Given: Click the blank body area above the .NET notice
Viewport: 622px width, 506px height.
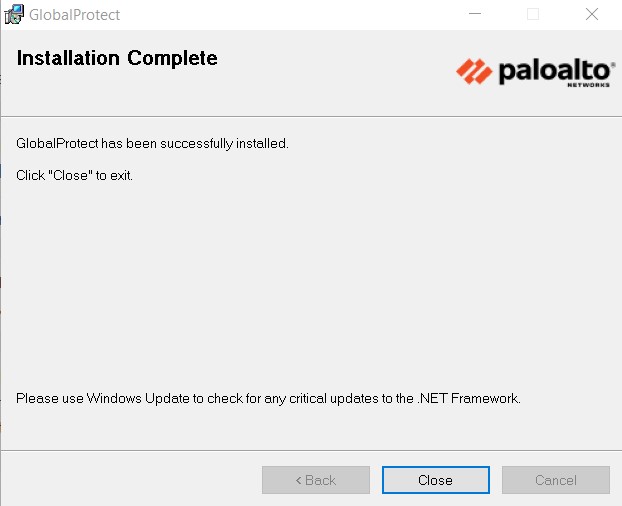Looking at the screenshot, I should [x=300, y=290].
